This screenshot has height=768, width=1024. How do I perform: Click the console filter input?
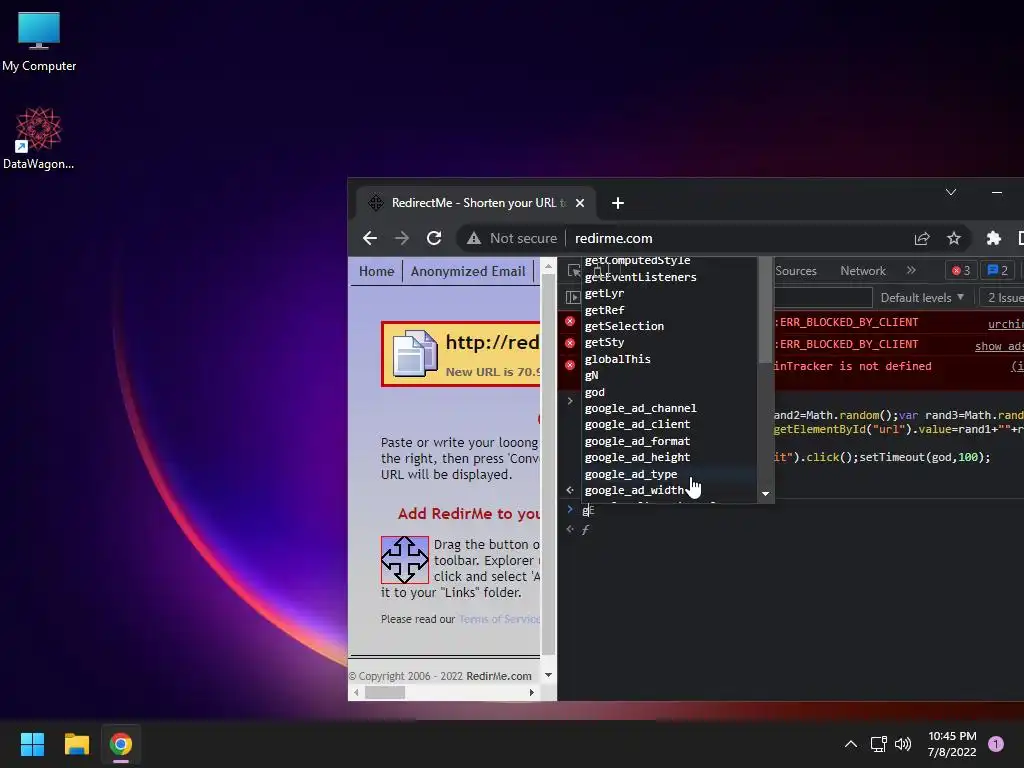823,298
